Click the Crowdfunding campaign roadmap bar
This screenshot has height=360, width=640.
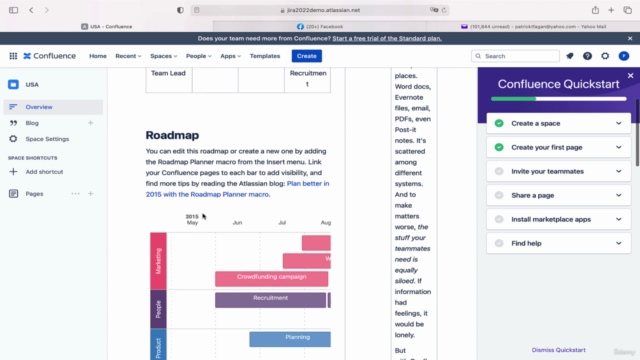point(271,279)
